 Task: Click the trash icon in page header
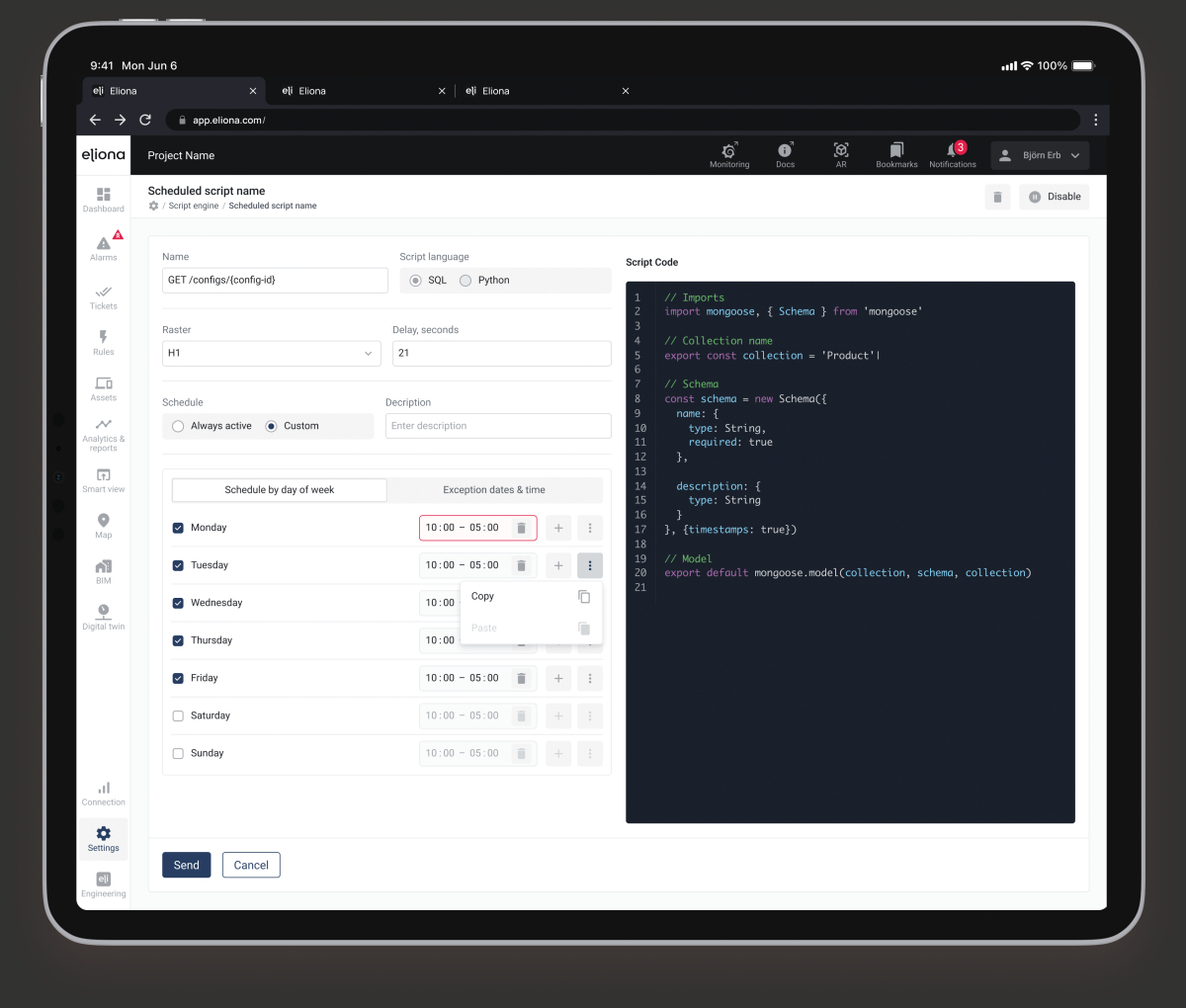click(x=997, y=197)
